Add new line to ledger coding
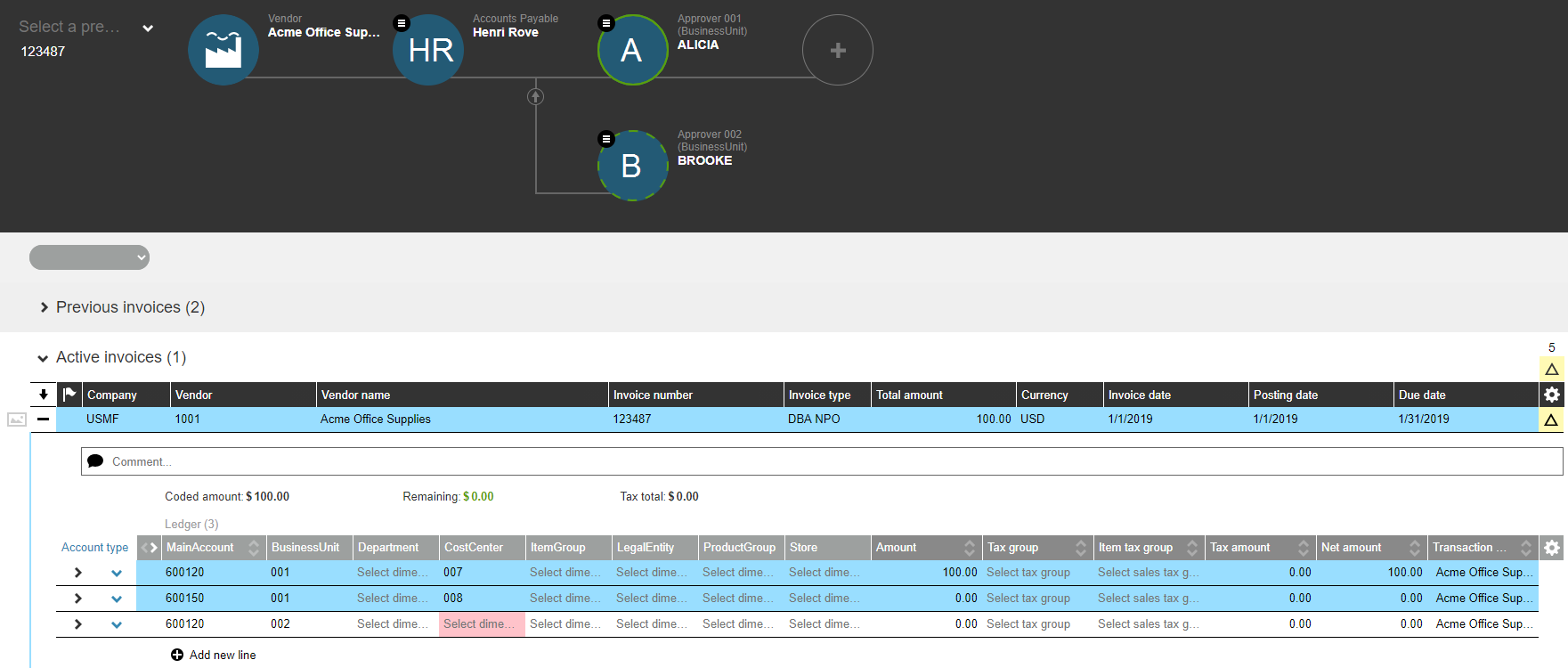Image resolution: width=1568 pixels, height=668 pixels. pos(214,655)
